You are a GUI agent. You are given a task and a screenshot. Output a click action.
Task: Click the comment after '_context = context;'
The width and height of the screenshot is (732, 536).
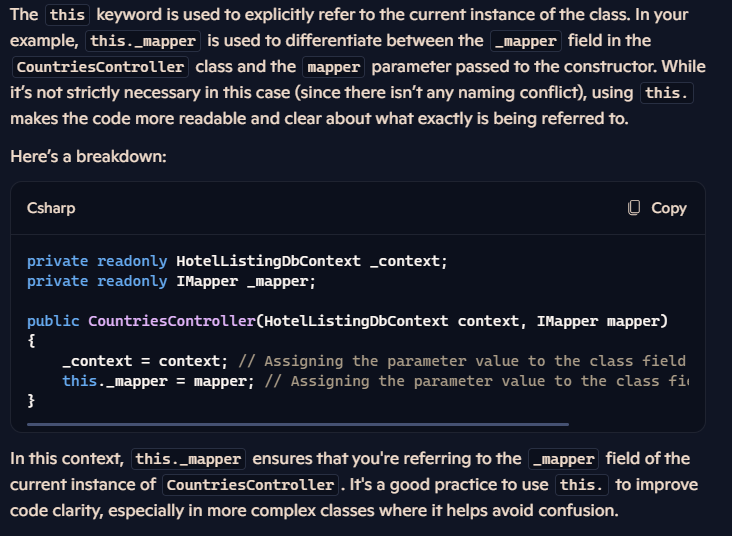coord(462,361)
